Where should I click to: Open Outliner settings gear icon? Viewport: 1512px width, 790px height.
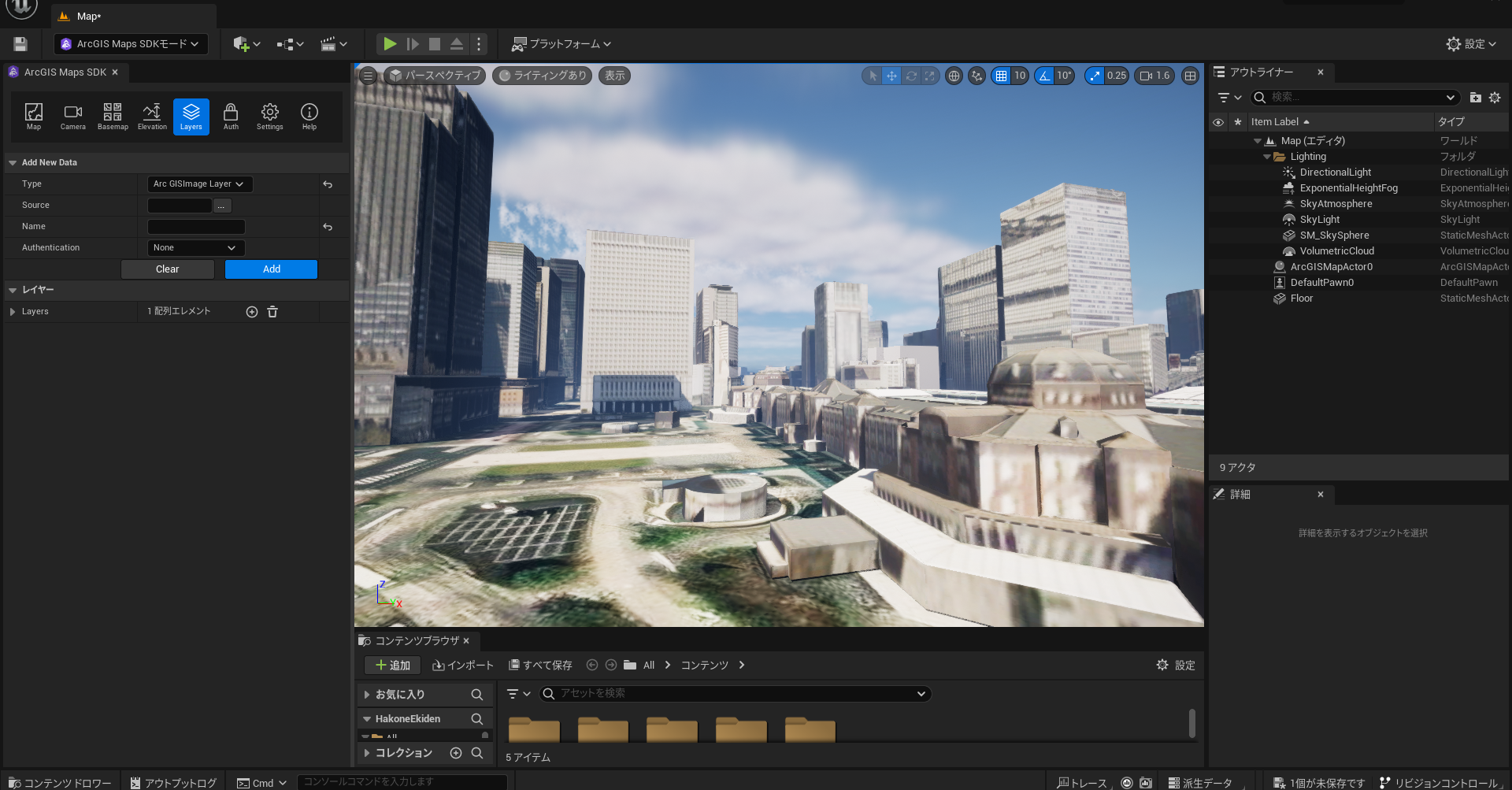click(1495, 98)
